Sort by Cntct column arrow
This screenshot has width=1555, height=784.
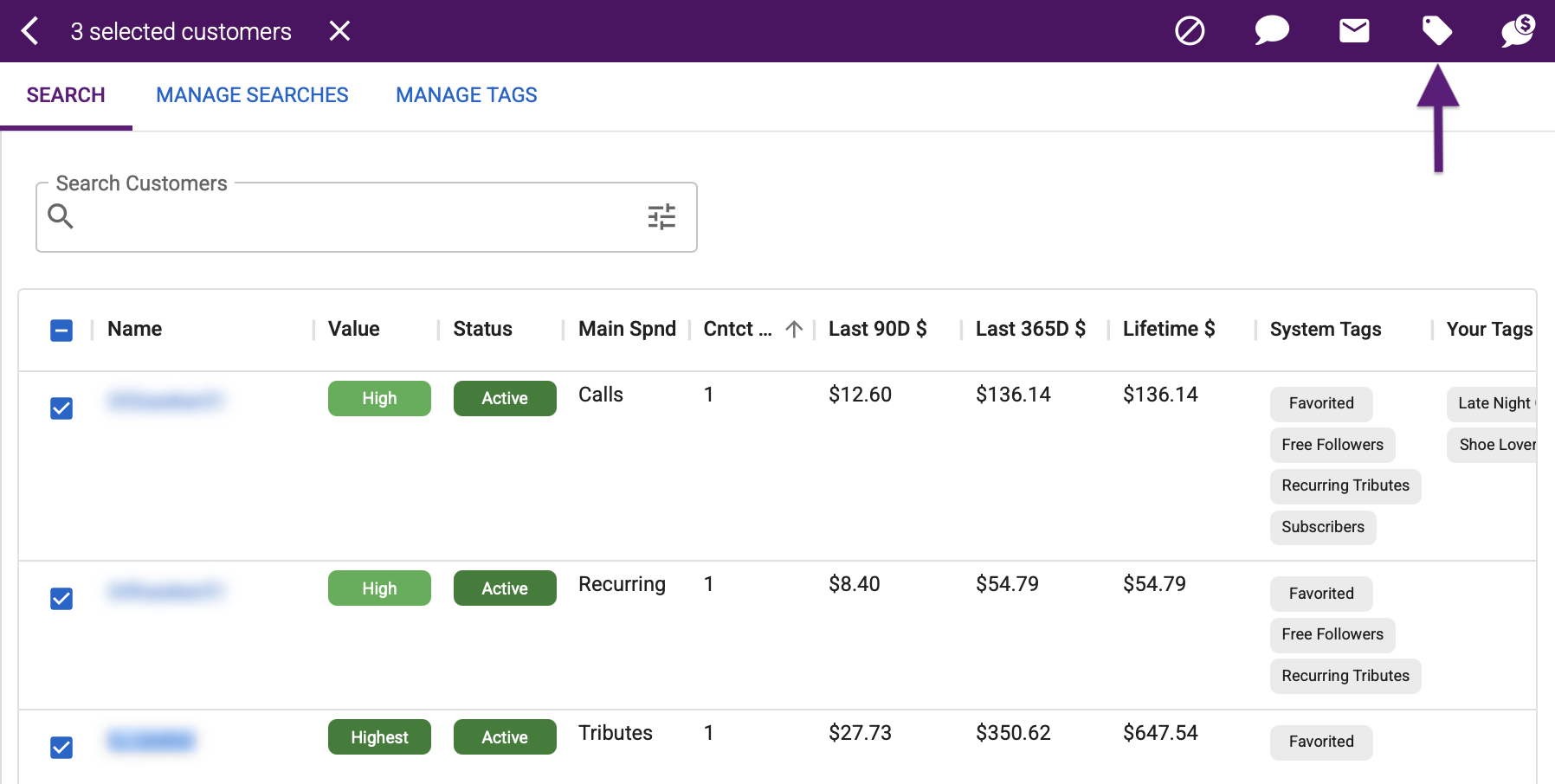(x=794, y=329)
